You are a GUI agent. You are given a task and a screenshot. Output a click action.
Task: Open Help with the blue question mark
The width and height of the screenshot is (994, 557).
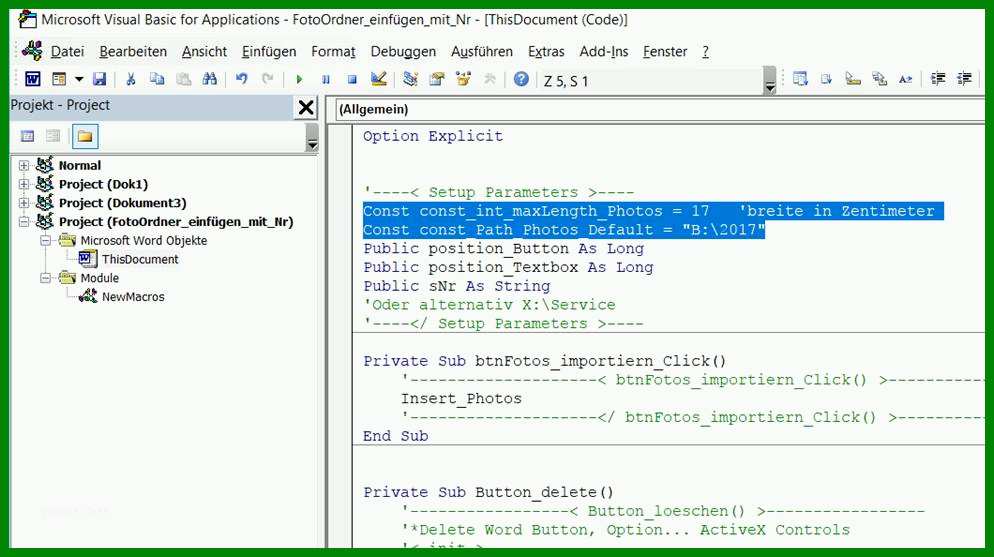pos(521,79)
